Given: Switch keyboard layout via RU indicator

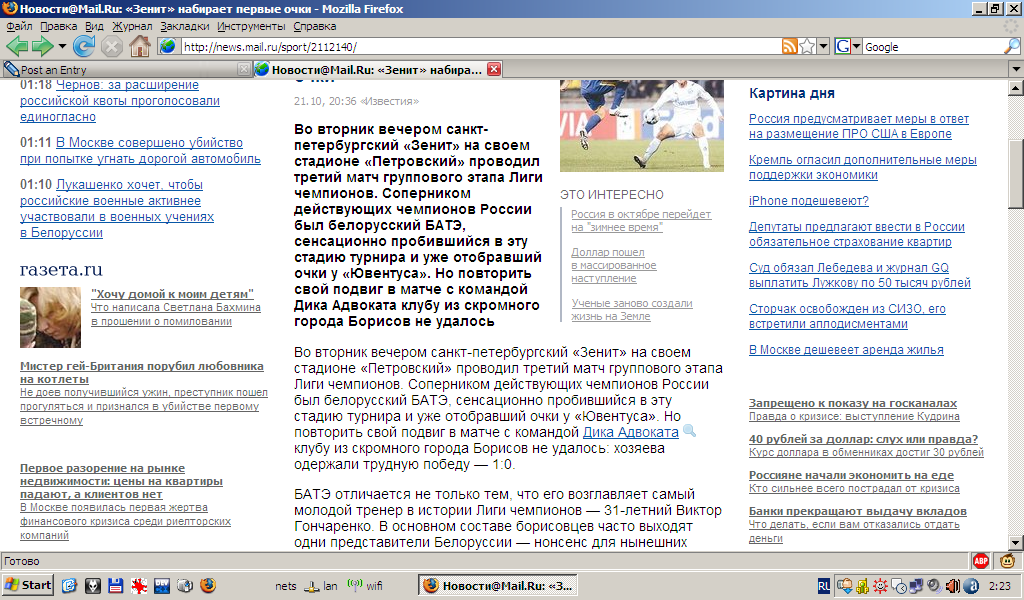Looking at the screenshot, I should pyautogui.click(x=824, y=586).
